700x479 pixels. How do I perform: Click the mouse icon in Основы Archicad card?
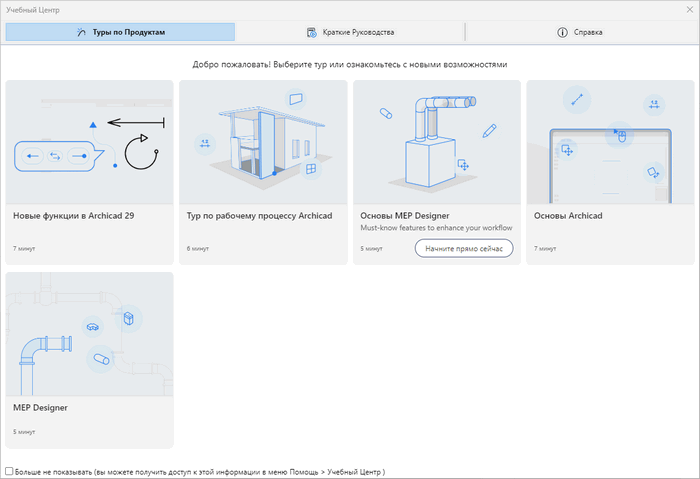click(x=619, y=136)
